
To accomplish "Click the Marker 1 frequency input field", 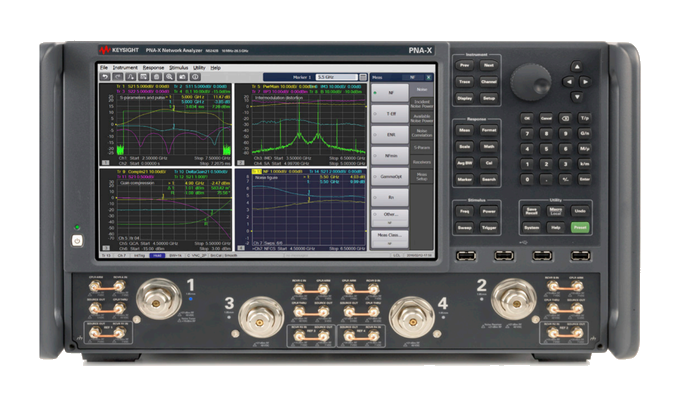I will tap(337, 77).
